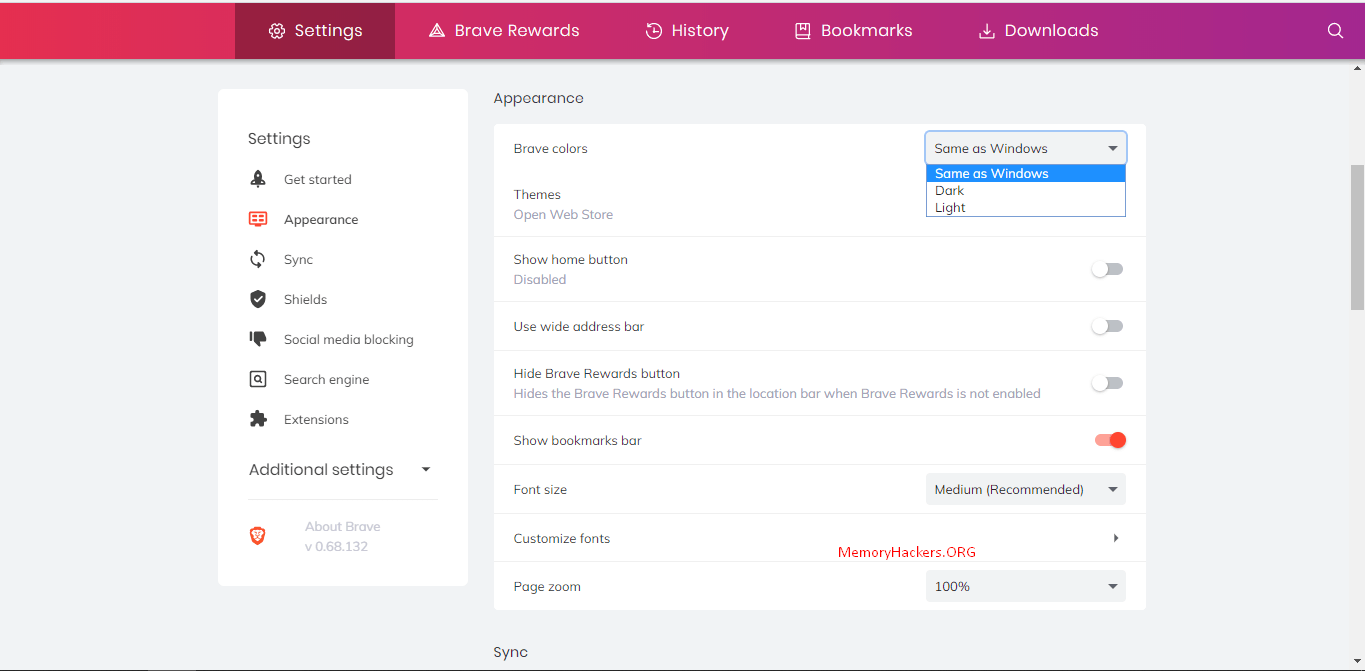Click the History clock icon
The height and width of the screenshot is (671, 1365).
coord(654,31)
